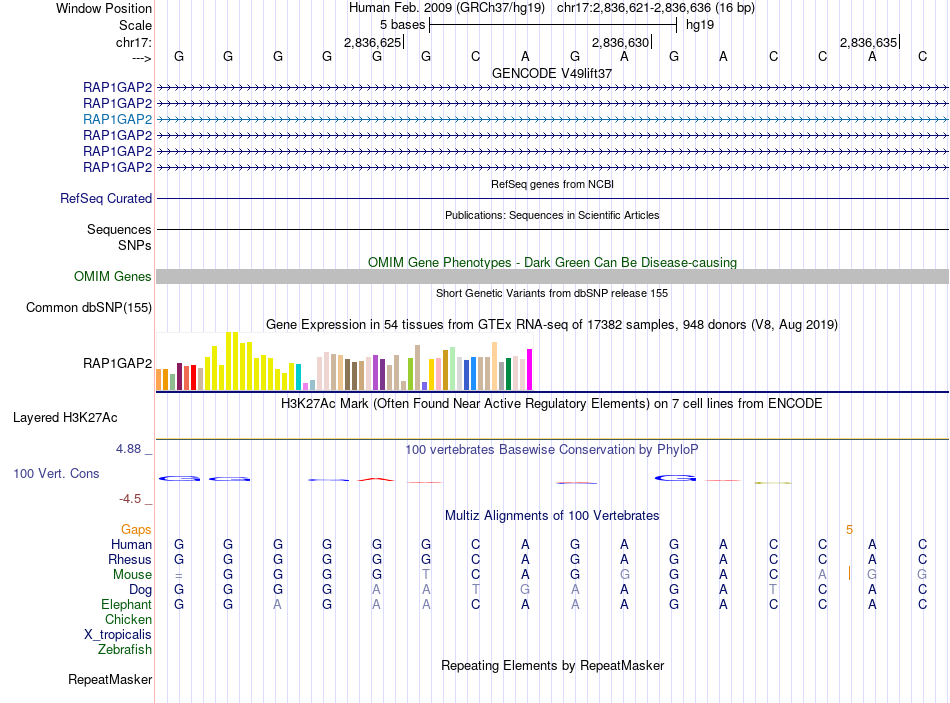950x703 pixels.
Task: Click the 5 bases scale bar
Action: click(x=553, y=25)
